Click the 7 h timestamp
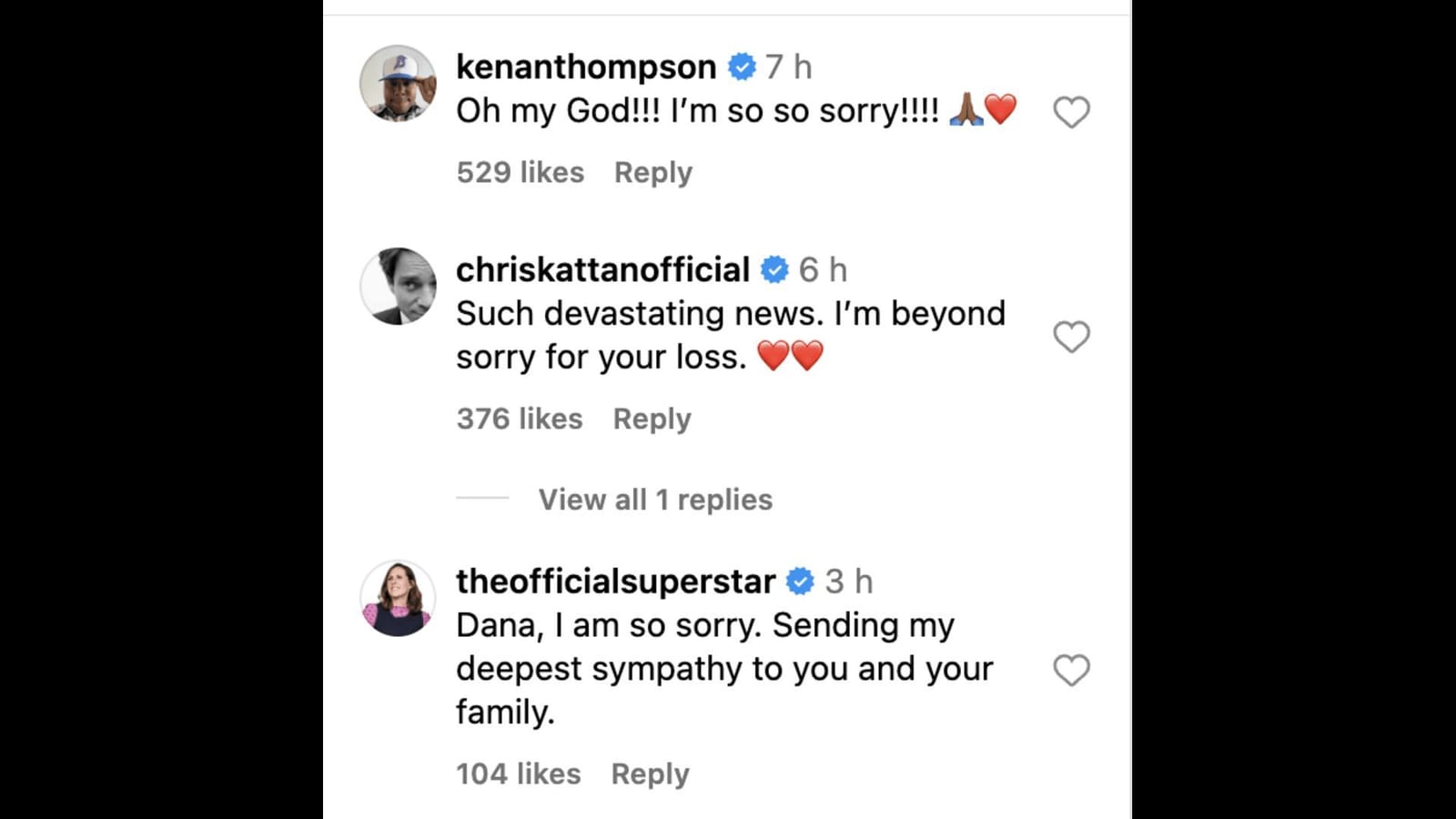The height and width of the screenshot is (819, 1456). [x=788, y=66]
